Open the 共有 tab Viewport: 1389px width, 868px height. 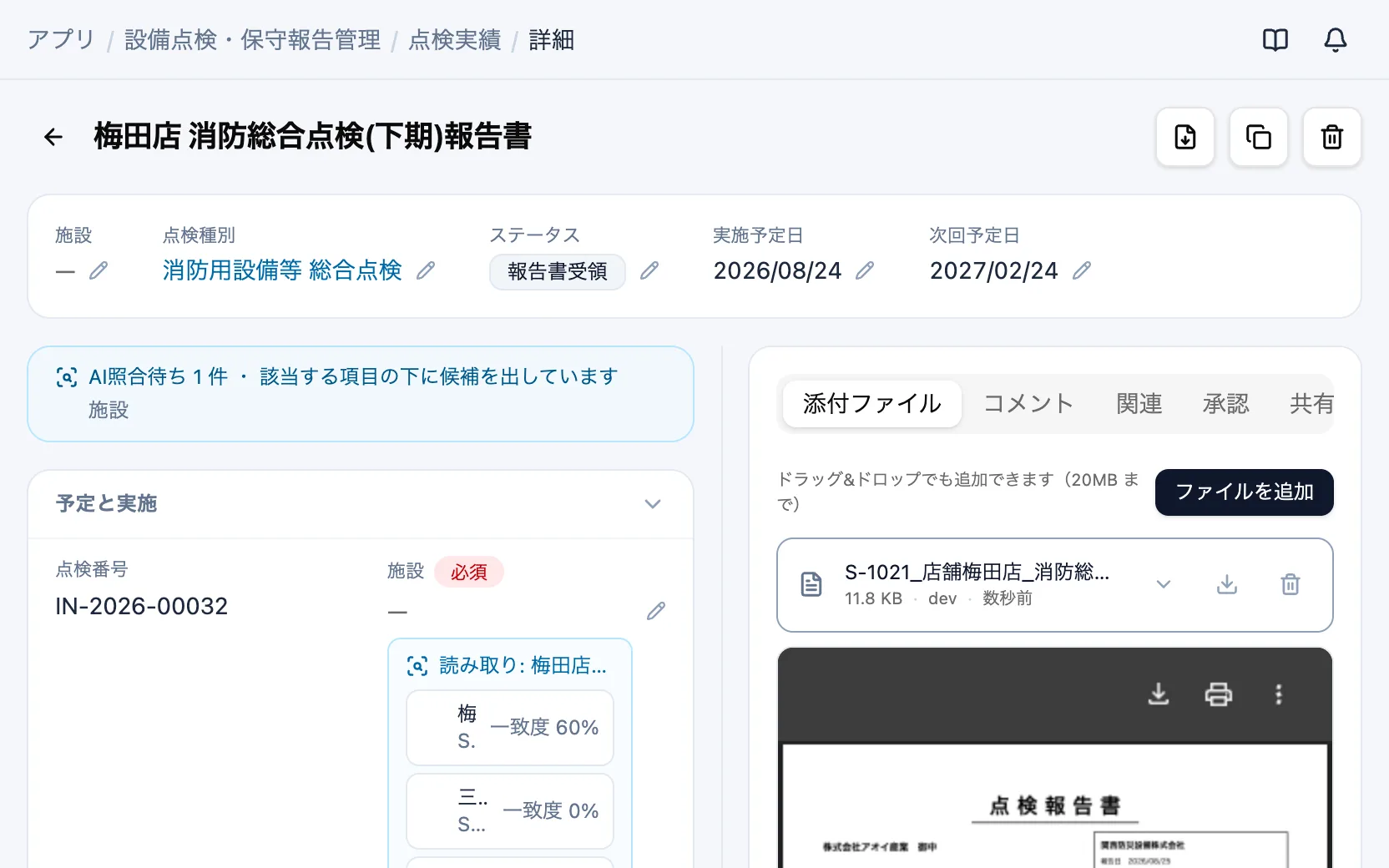click(1311, 404)
